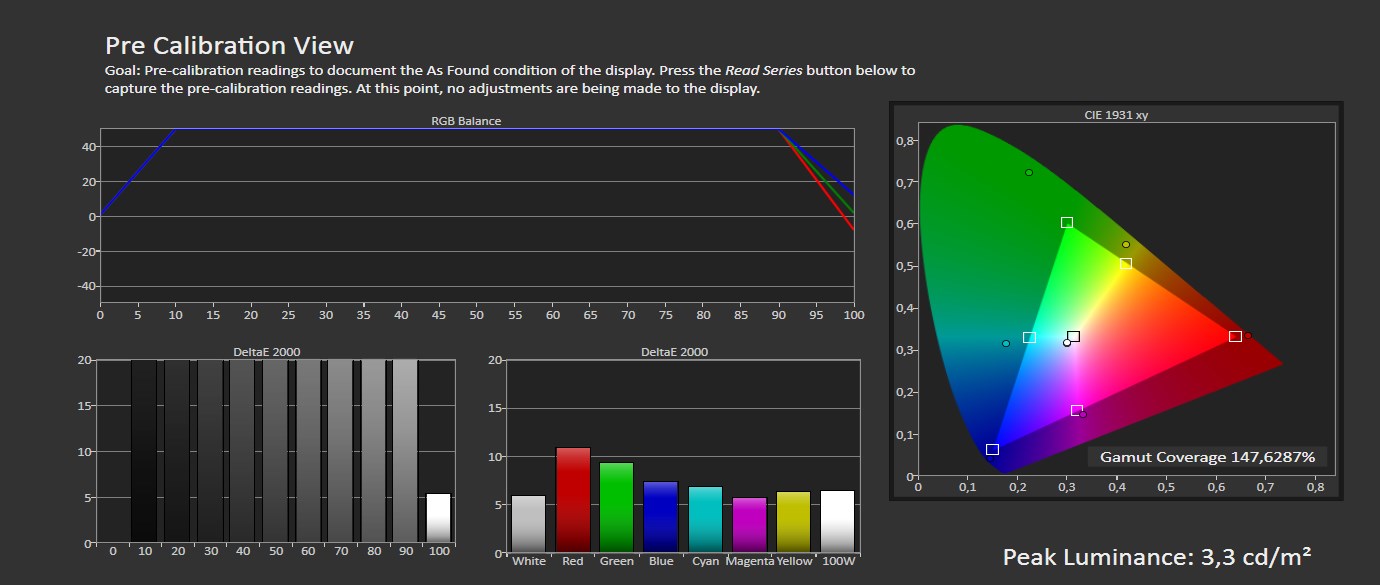
Task: Click the 100W bar in color DeltaE chart
Action: pos(837,521)
